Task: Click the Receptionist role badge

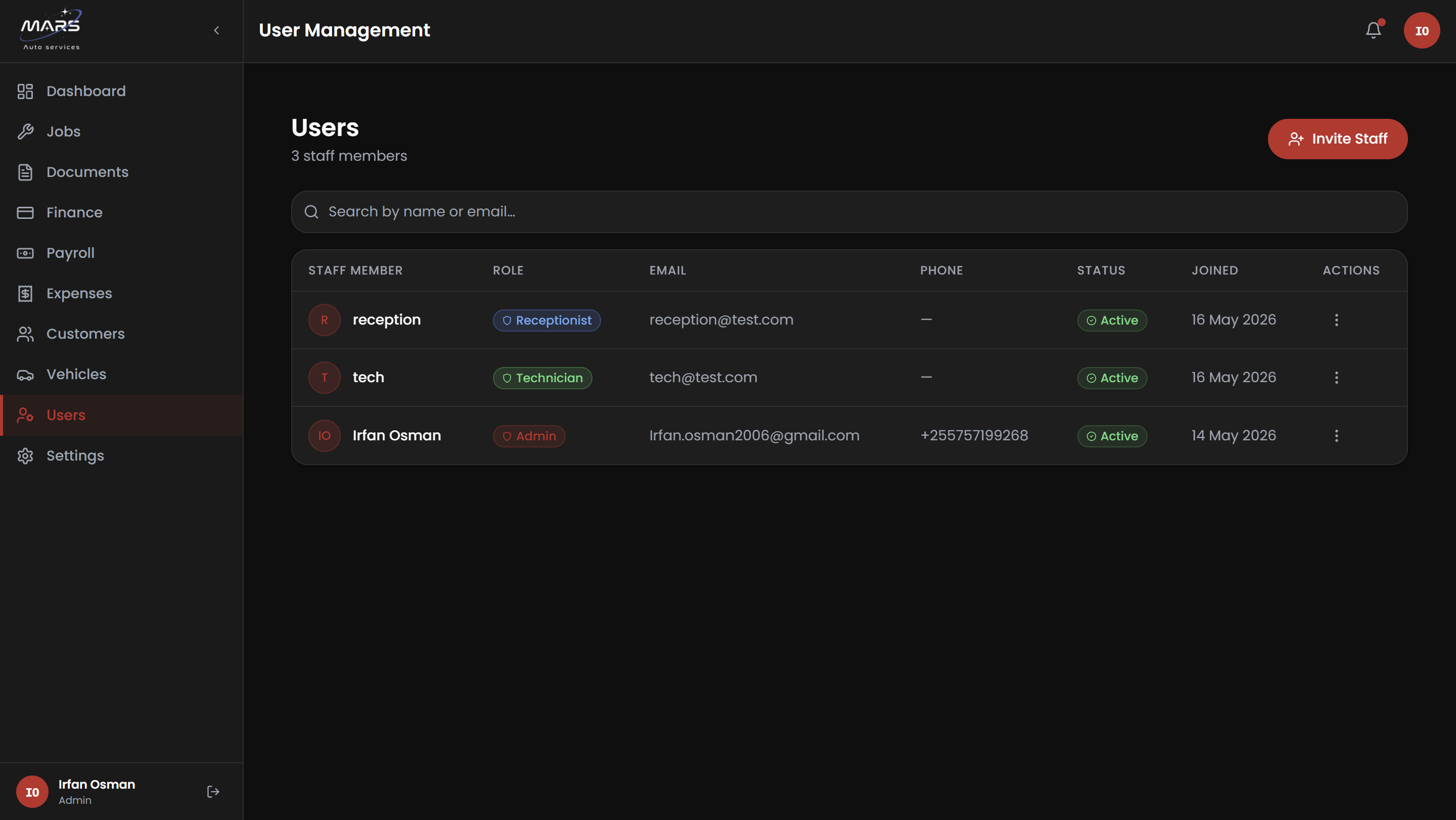Action: (547, 321)
